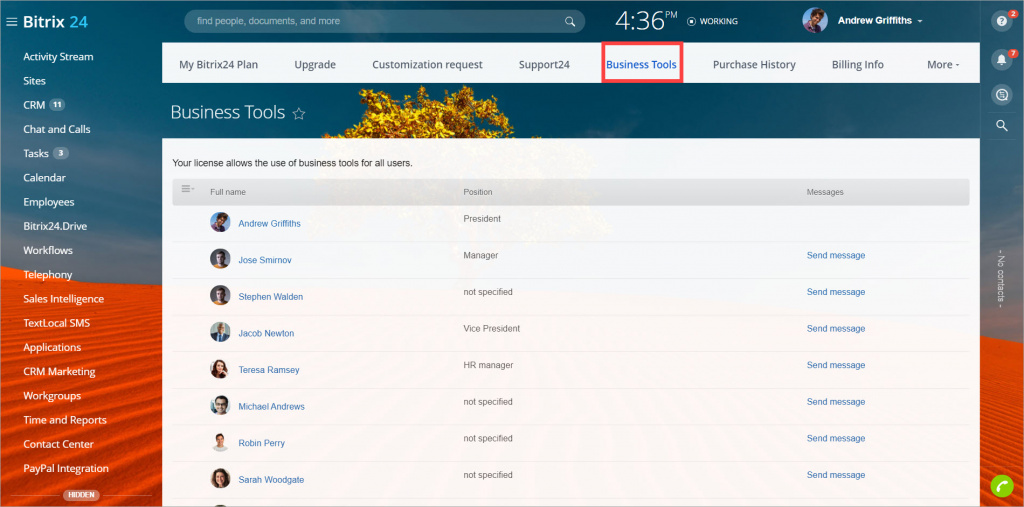Click the green phone call button
The width and height of the screenshot is (1024, 507).
click(1001, 485)
